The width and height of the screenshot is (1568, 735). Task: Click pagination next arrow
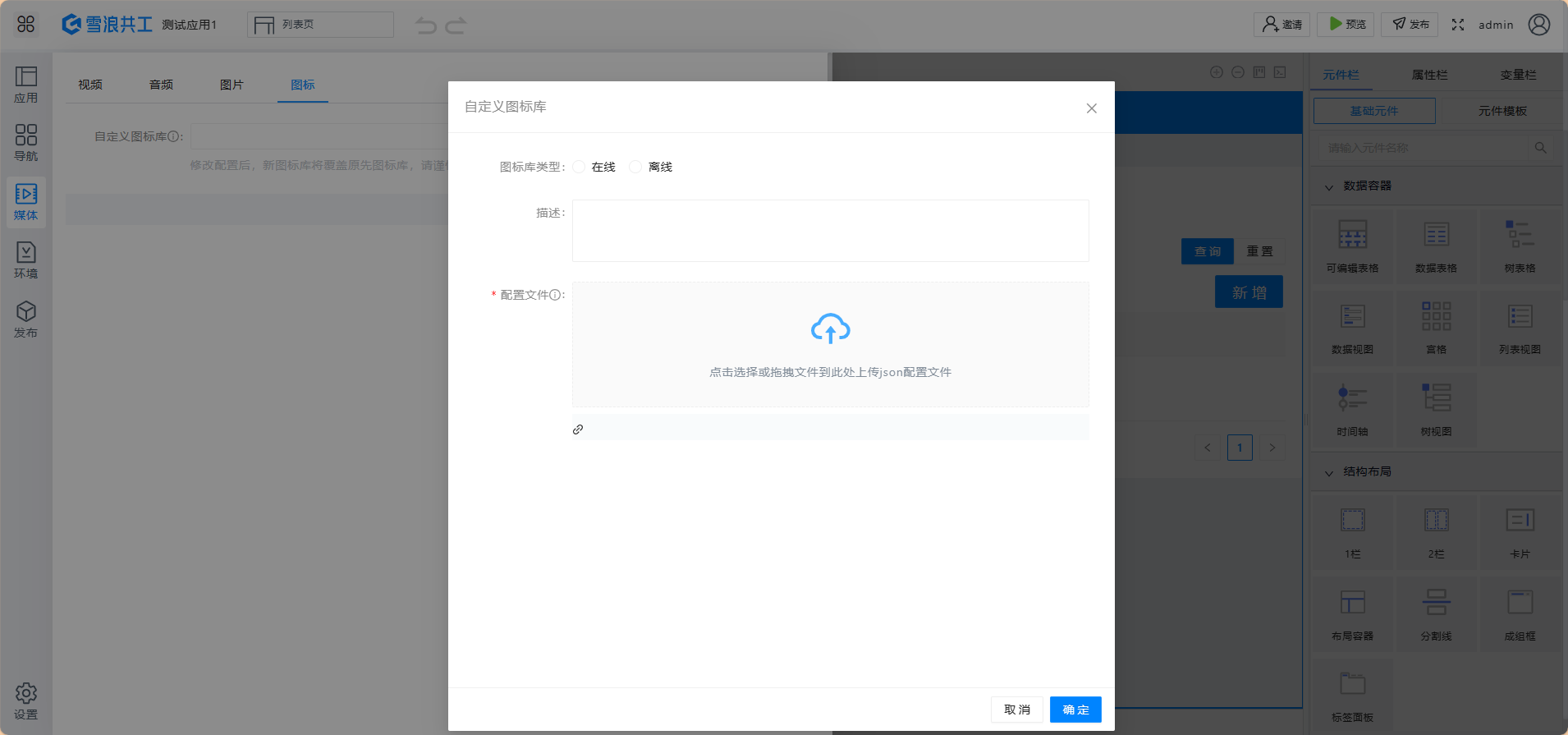[x=1272, y=448]
